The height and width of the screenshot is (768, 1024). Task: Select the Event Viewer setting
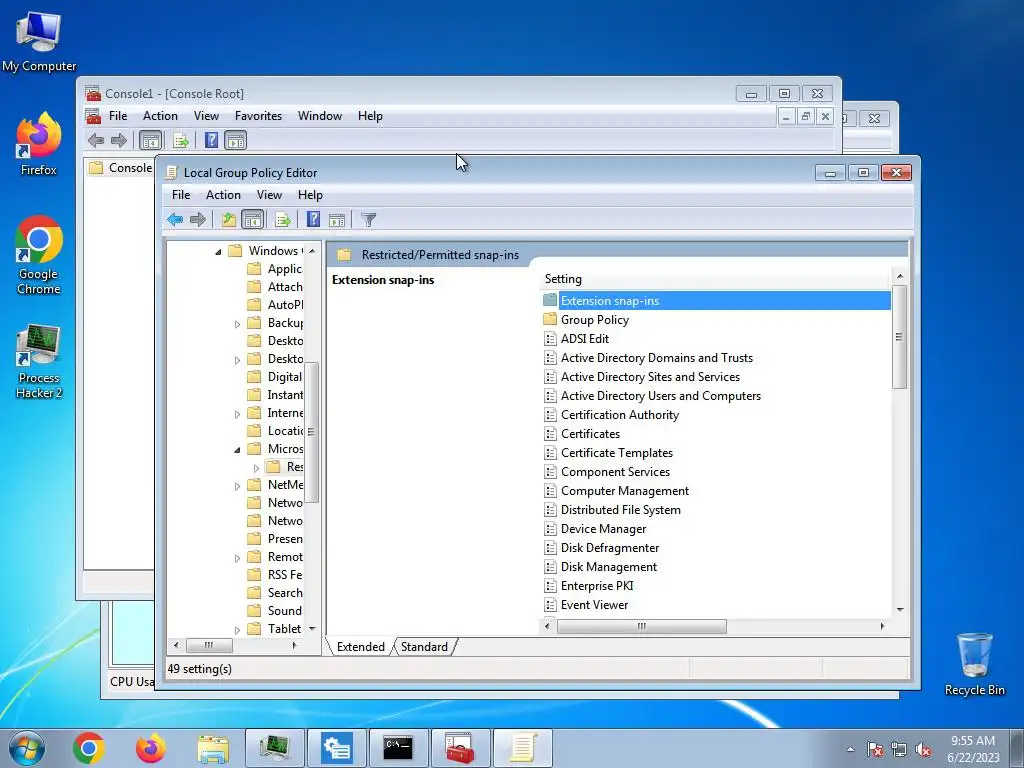pos(594,605)
